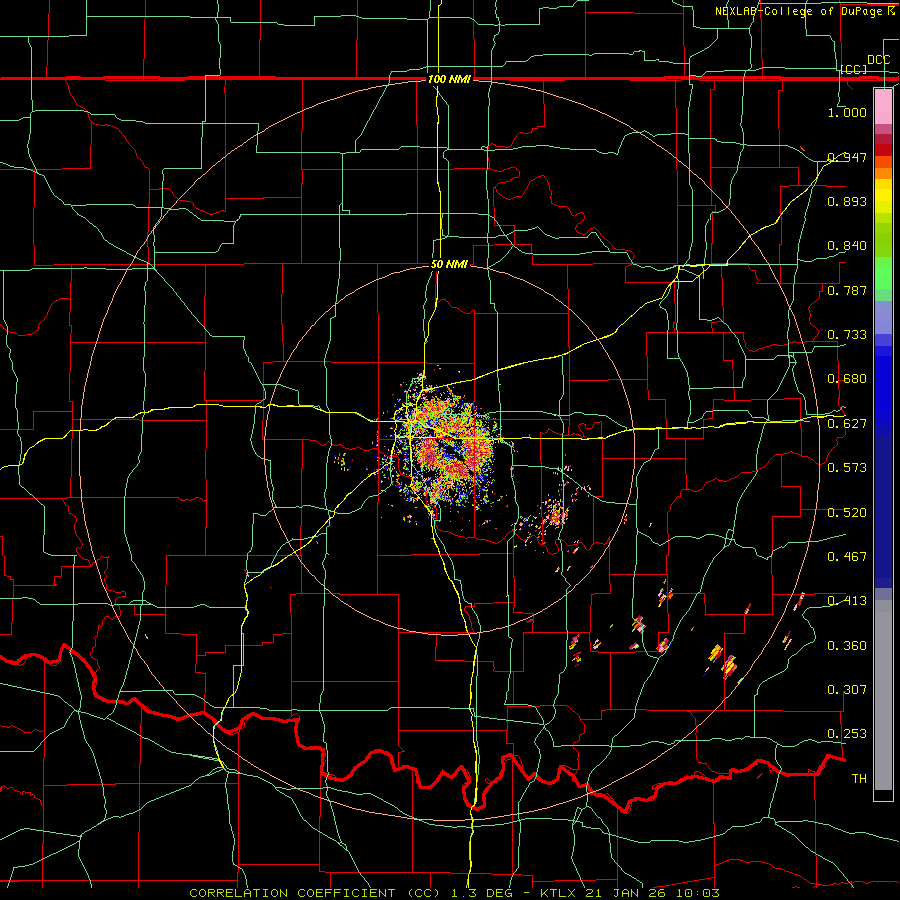Click the 0.307 legend value

(x=847, y=690)
